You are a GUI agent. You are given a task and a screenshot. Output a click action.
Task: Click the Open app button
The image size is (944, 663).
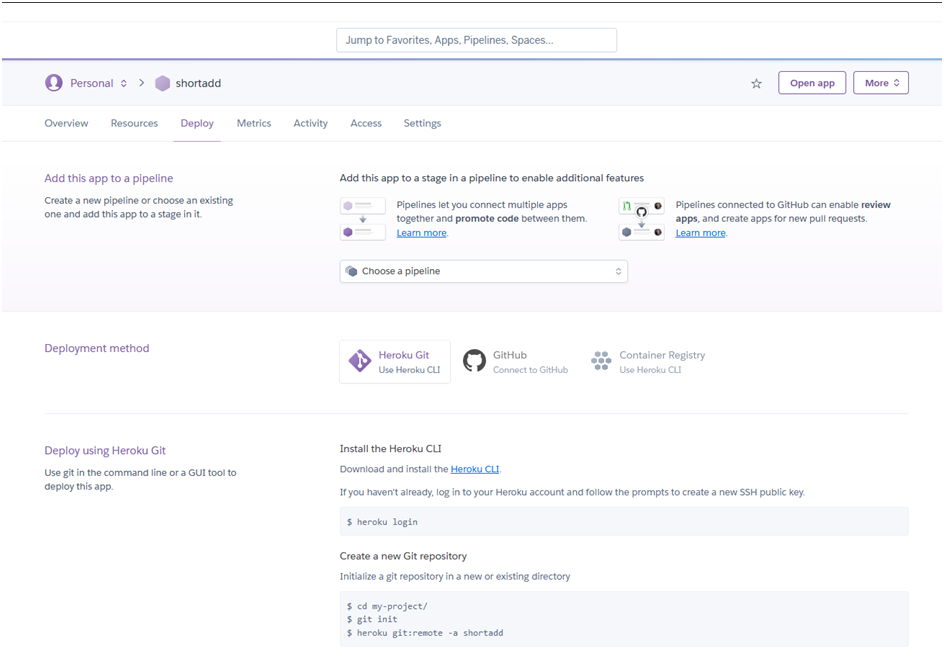coord(812,83)
